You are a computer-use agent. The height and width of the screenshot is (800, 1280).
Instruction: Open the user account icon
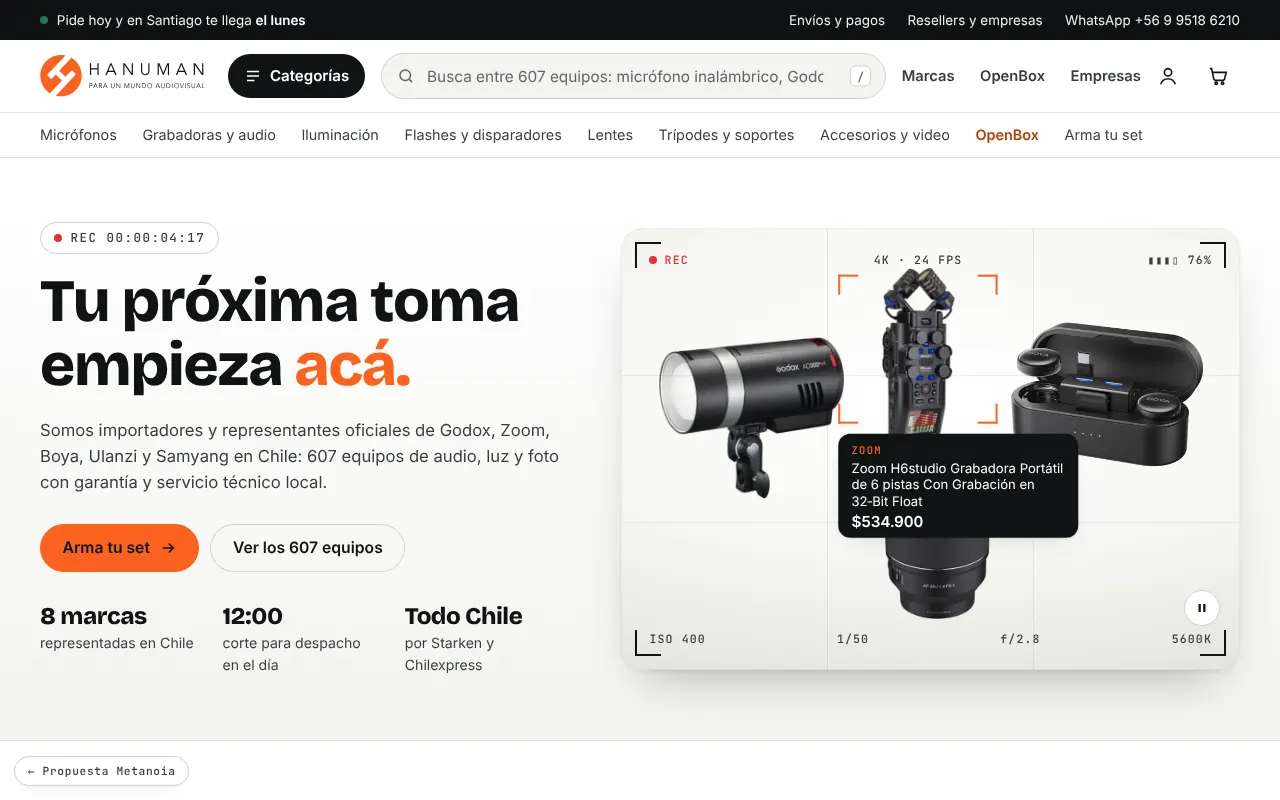click(1167, 76)
